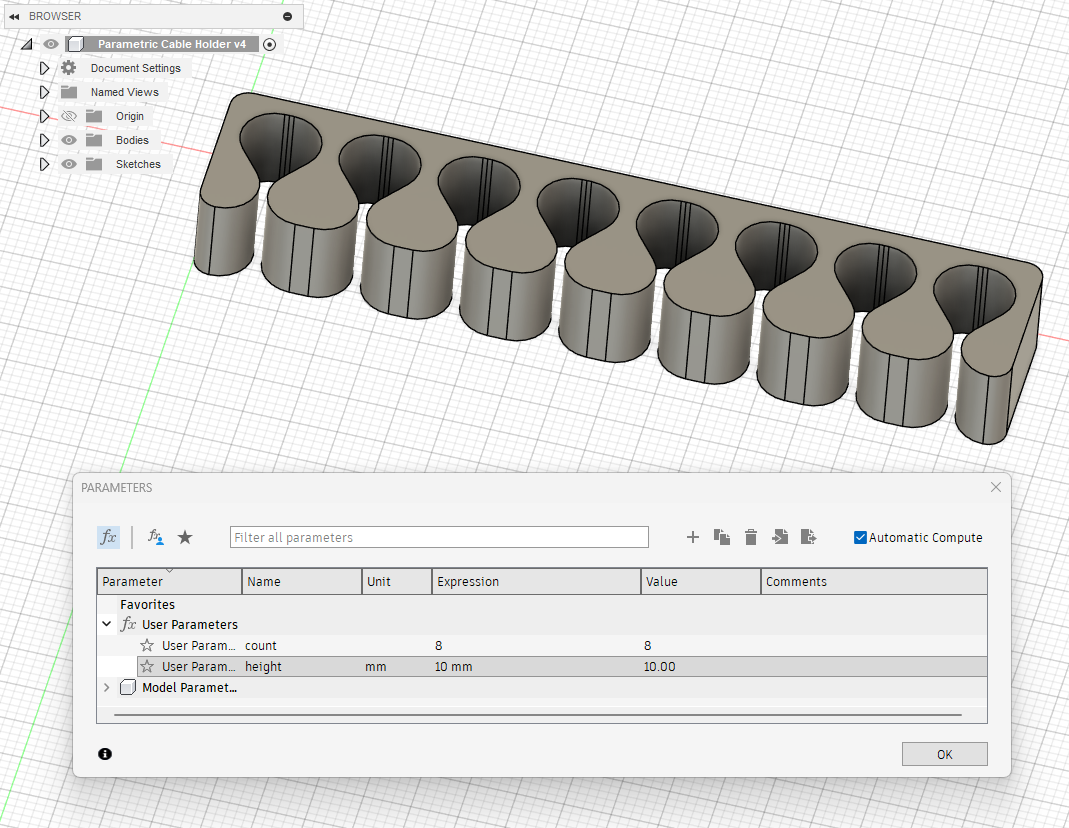
Task: Click the add user parameter plus icon
Action: 692,538
